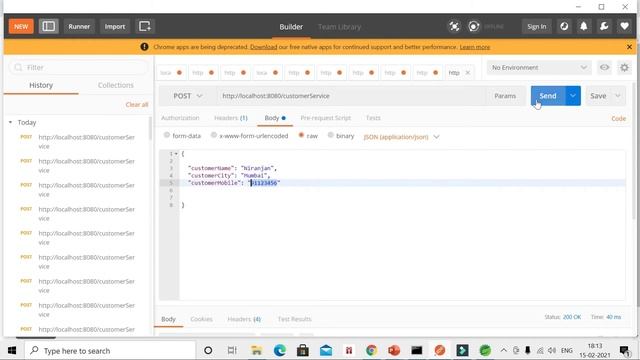Select the binary body option
The width and height of the screenshot is (640, 360).
pos(331,135)
